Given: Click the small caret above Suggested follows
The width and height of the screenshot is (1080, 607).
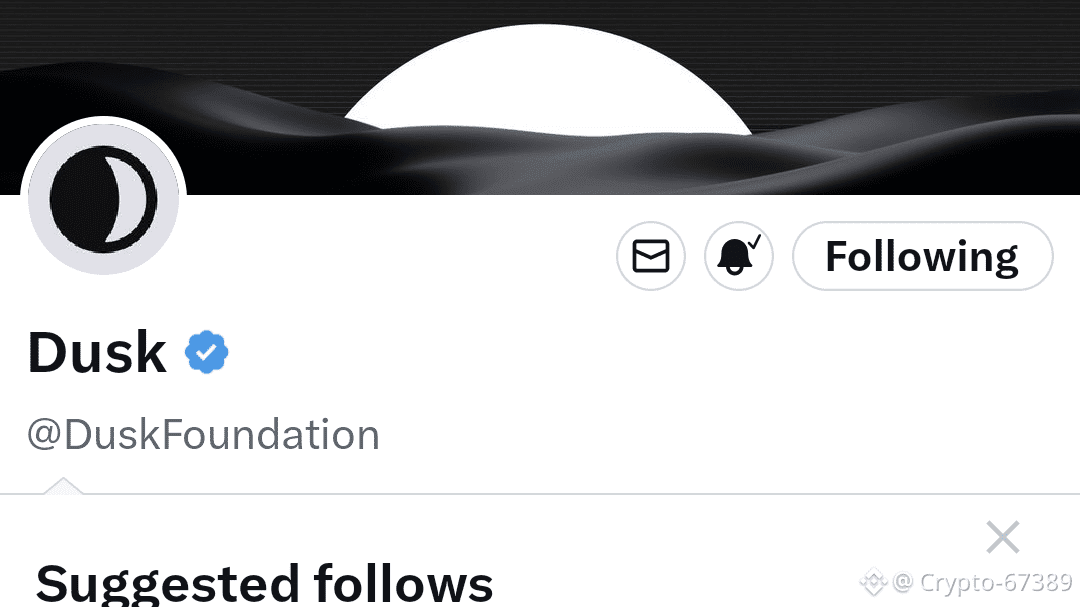Looking at the screenshot, I should [x=63, y=485].
